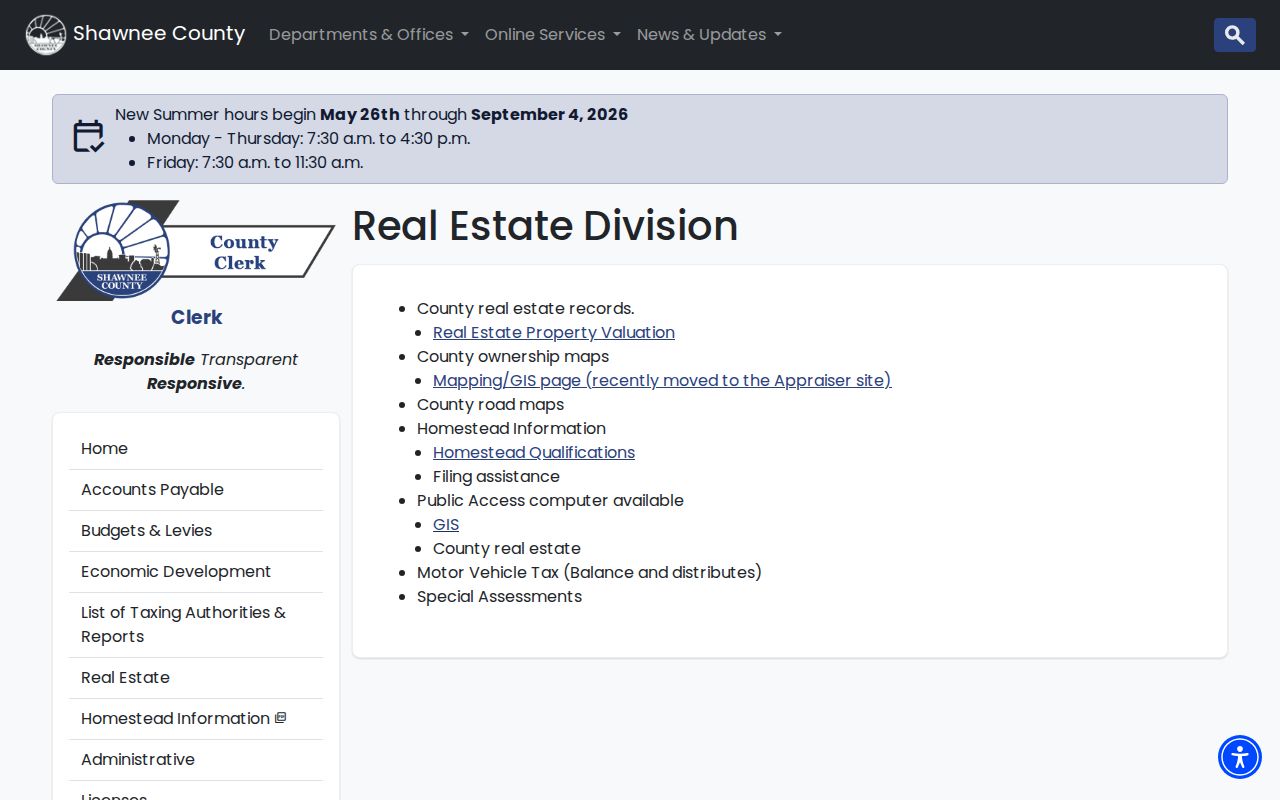Select Home in the Clerk sidebar

coord(196,449)
